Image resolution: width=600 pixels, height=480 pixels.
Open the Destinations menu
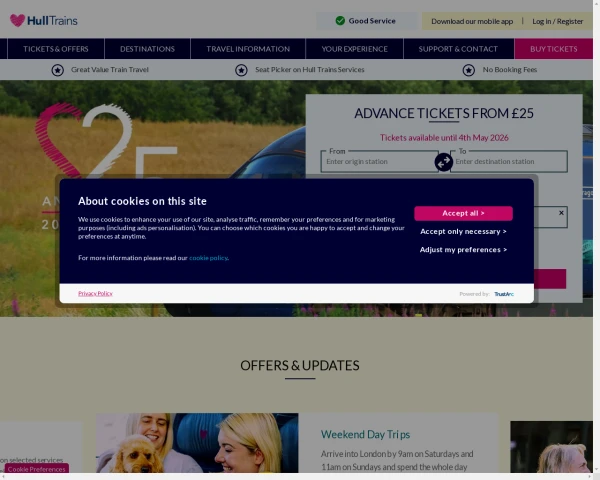(x=147, y=49)
